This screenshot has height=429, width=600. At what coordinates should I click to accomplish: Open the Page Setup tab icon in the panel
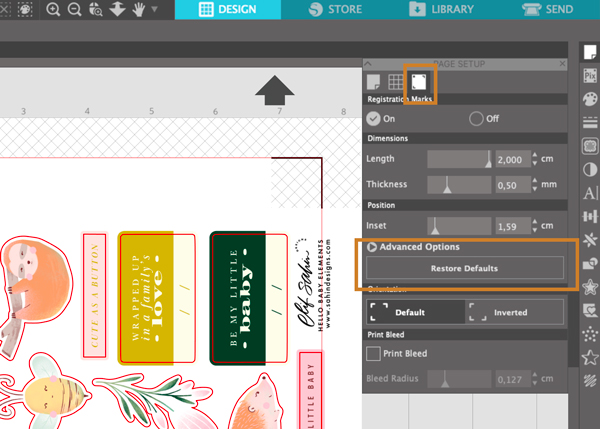pos(373,82)
